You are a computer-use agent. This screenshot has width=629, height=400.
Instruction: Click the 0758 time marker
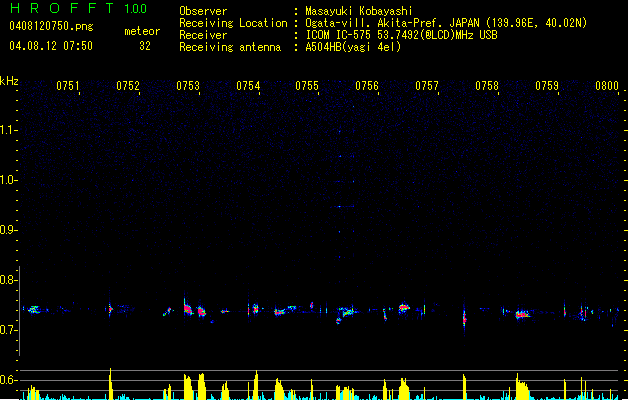pyautogui.click(x=487, y=86)
